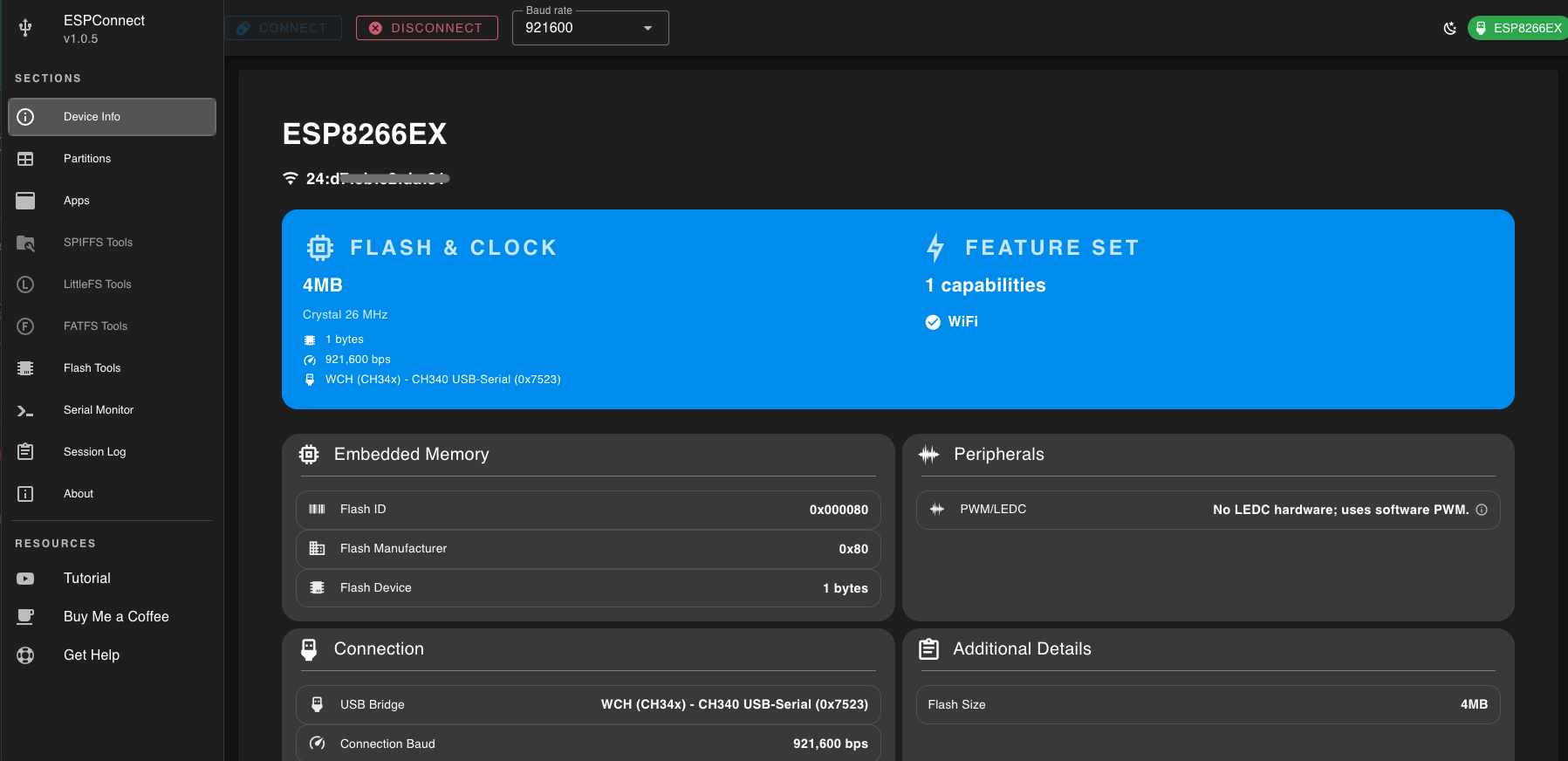Click the Serial Monitor terminal icon
Image resolution: width=1568 pixels, height=761 pixels.
tap(25, 410)
